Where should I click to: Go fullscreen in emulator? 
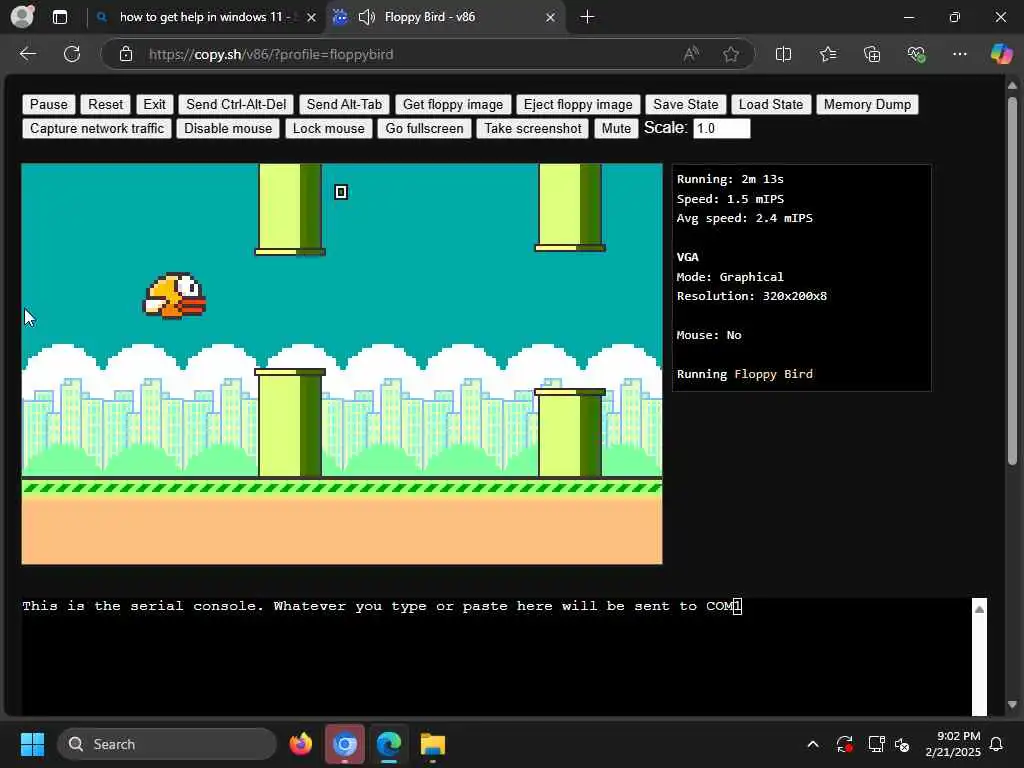pyautogui.click(x=424, y=129)
